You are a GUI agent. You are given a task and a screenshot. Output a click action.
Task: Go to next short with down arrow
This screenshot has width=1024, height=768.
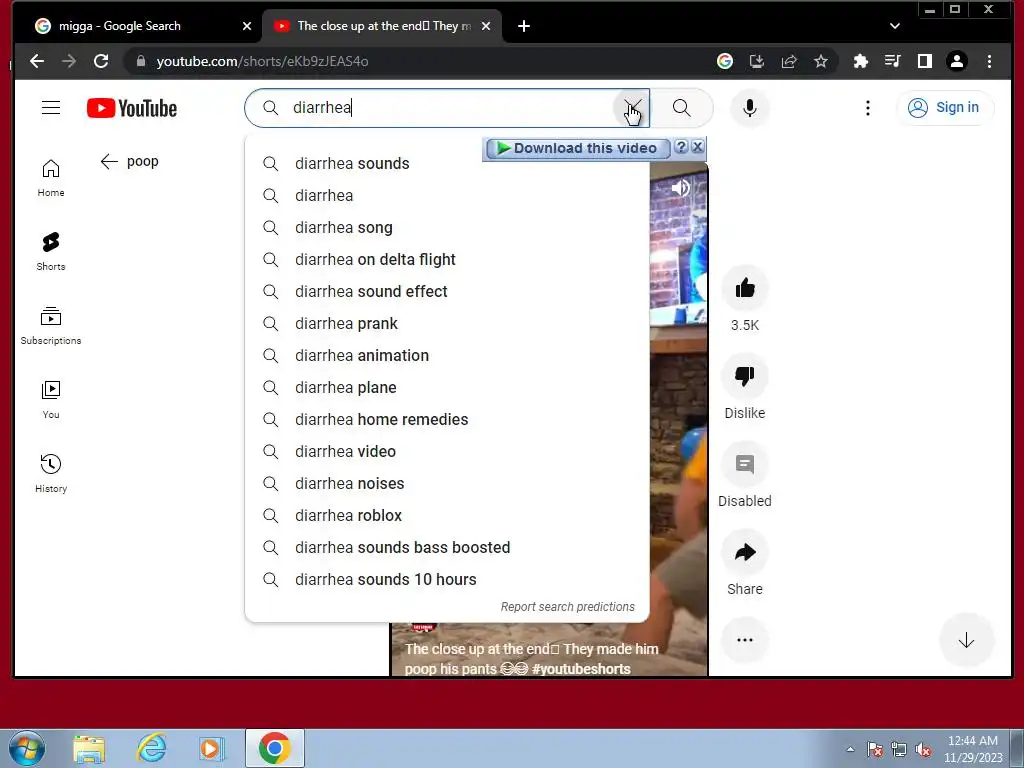click(966, 640)
